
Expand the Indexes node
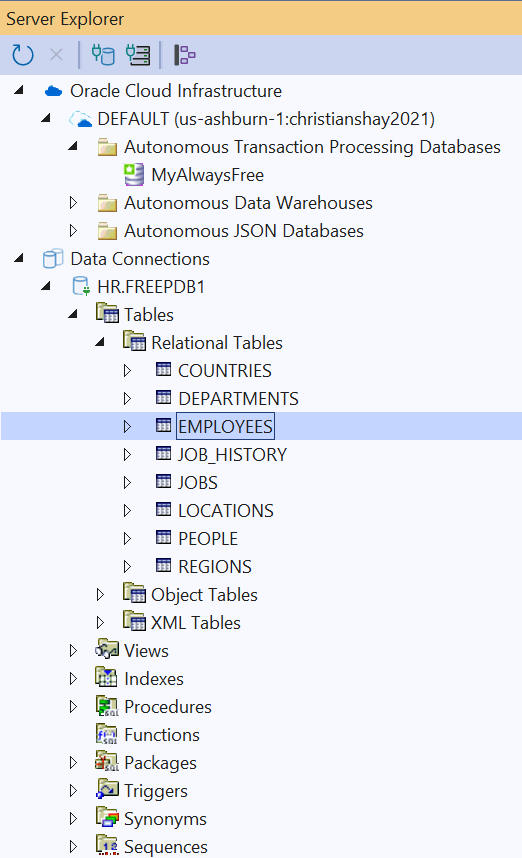73,679
